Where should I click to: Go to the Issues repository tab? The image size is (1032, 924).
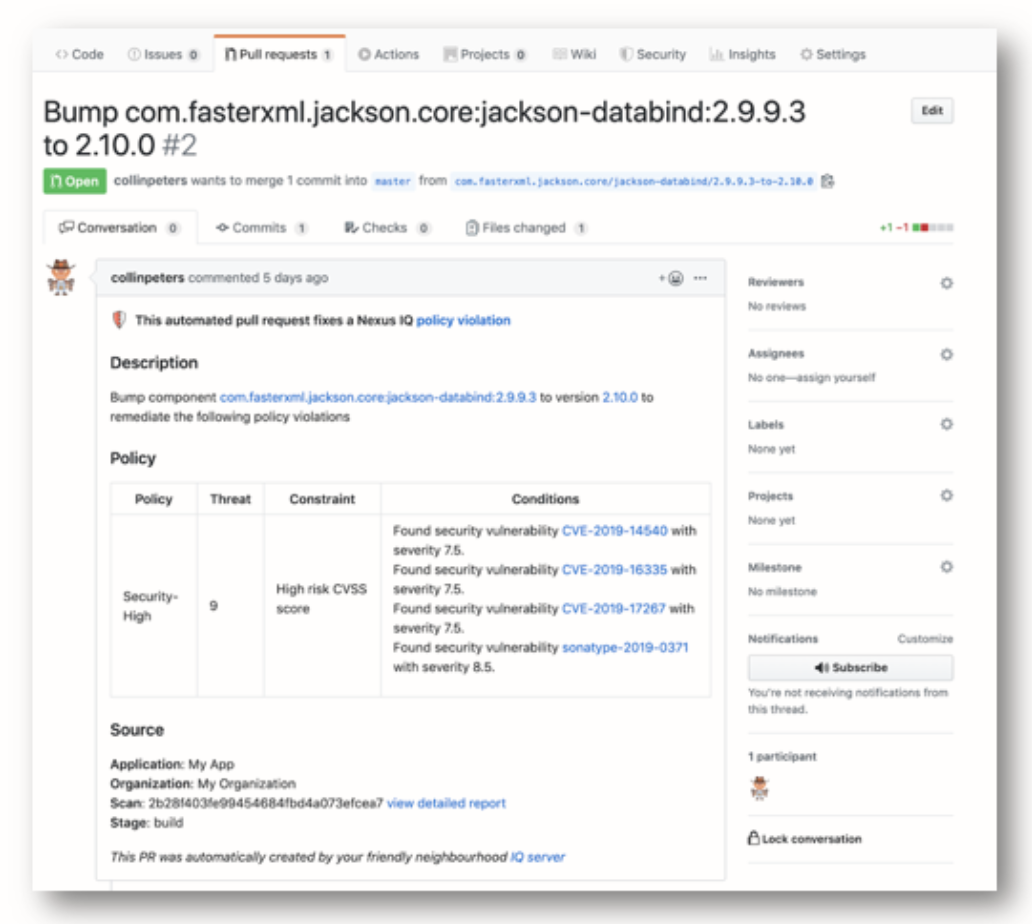163,55
